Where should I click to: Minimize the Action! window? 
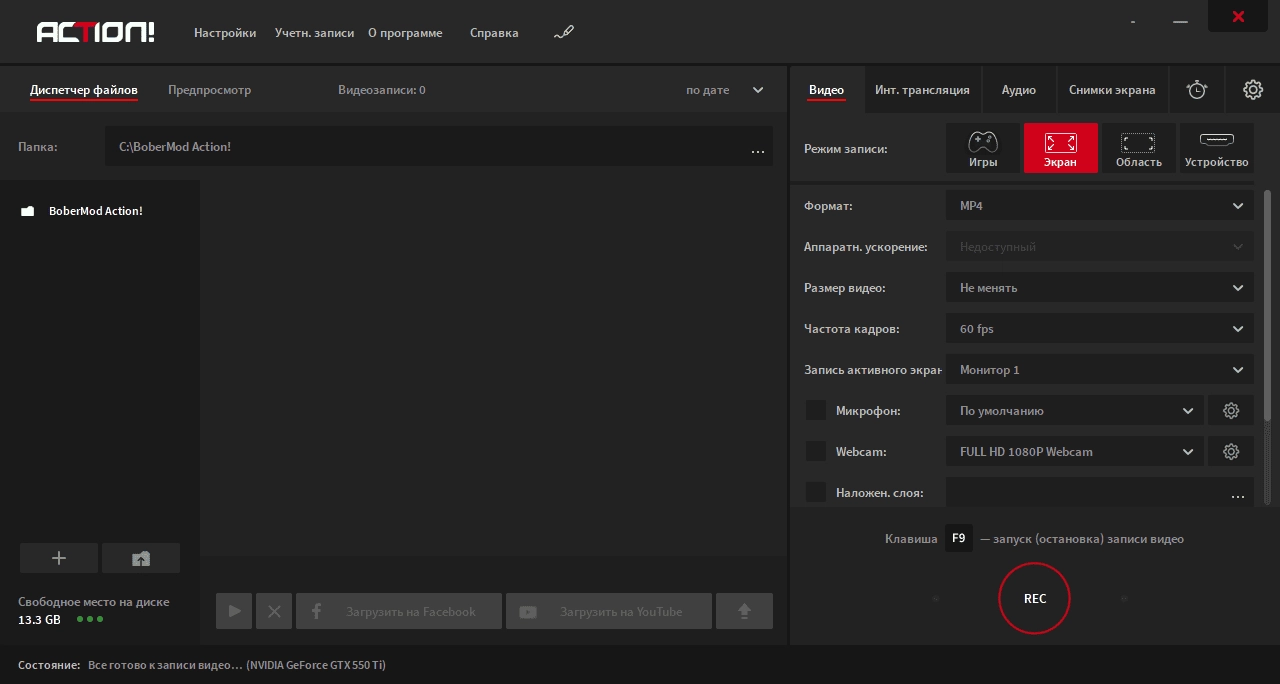click(1181, 21)
